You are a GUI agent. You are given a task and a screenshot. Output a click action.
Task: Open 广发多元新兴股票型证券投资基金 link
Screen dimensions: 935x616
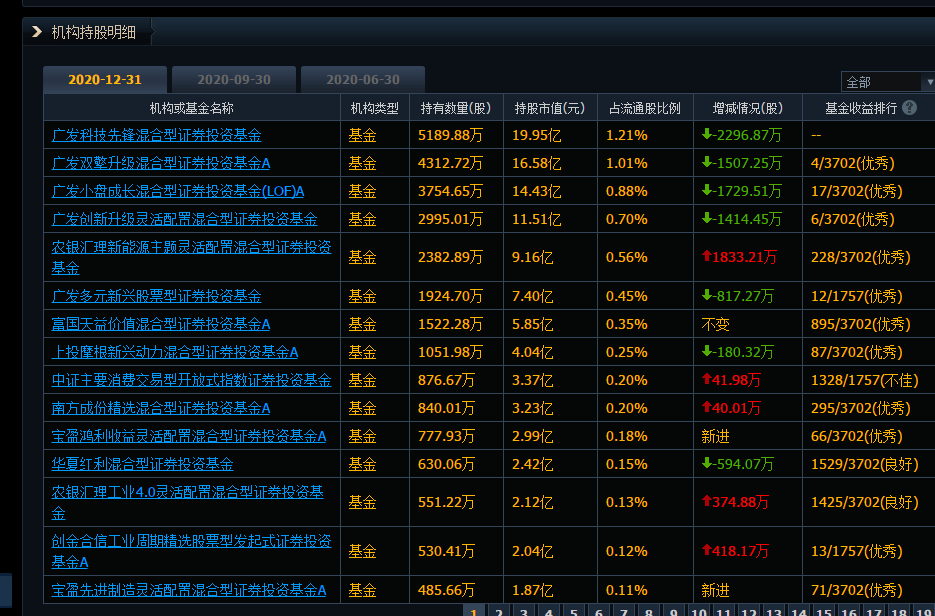pos(156,296)
